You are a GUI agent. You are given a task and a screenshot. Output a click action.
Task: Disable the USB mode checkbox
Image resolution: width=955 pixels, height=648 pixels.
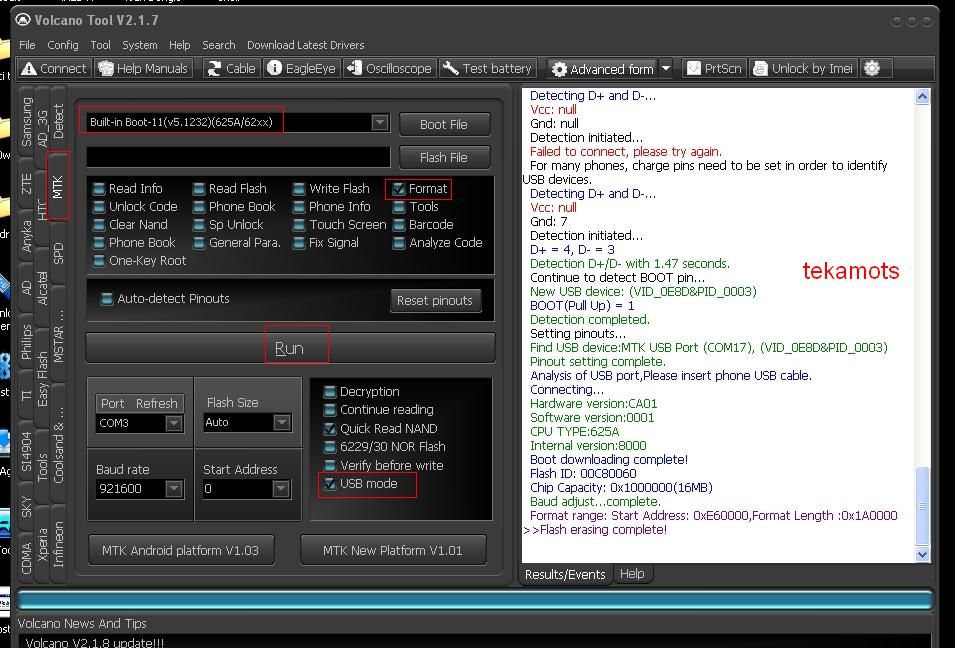coord(330,484)
